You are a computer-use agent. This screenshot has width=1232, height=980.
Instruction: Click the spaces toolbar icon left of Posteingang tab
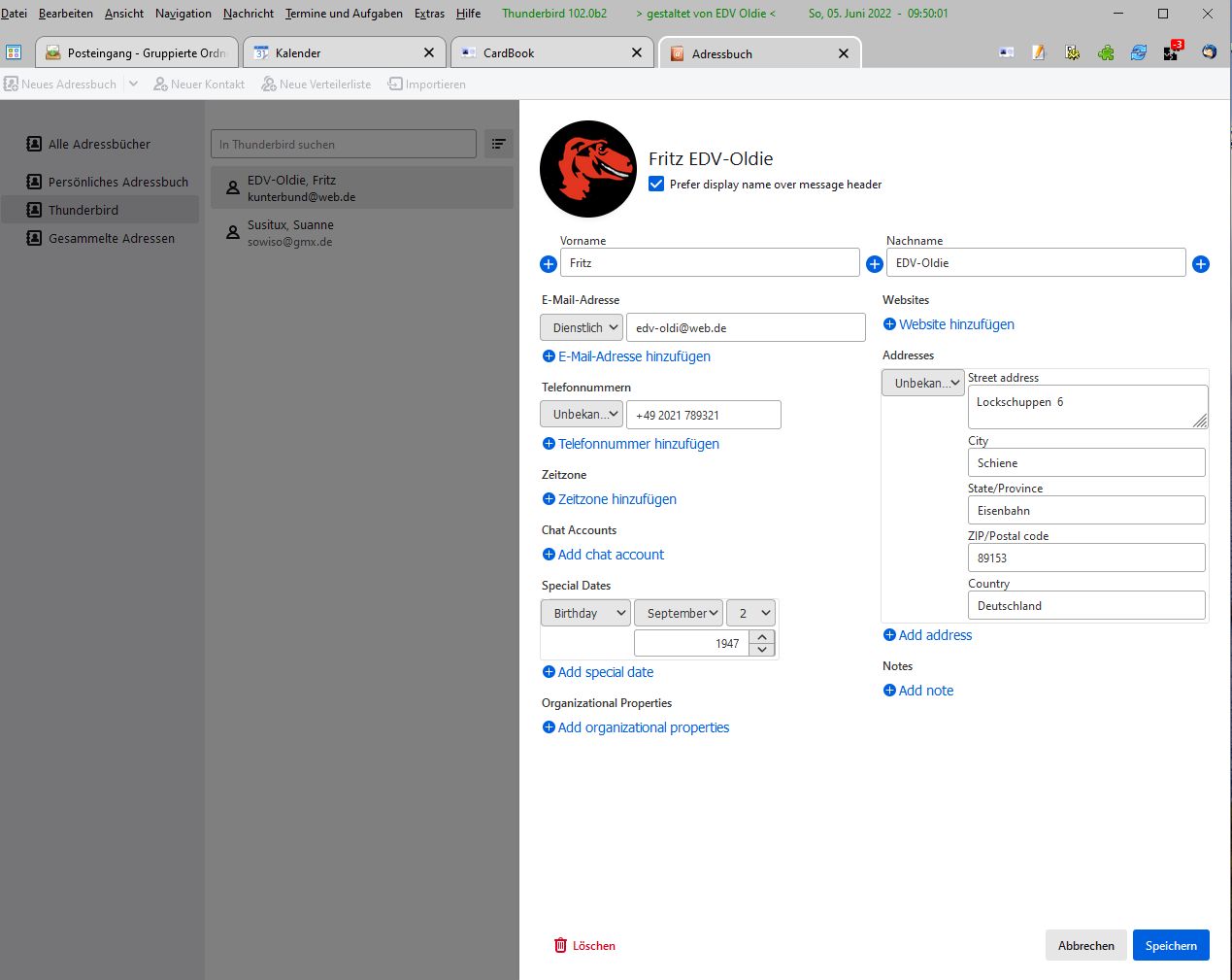point(14,52)
